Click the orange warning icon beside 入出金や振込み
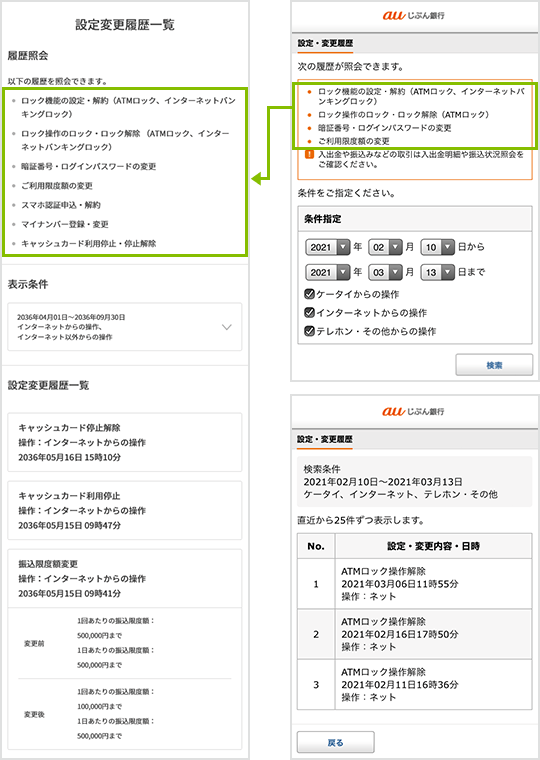 (309, 155)
